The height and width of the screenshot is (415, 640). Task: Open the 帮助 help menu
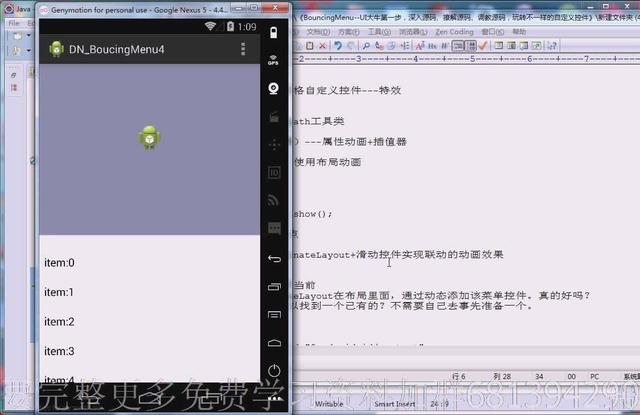click(x=519, y=32)
